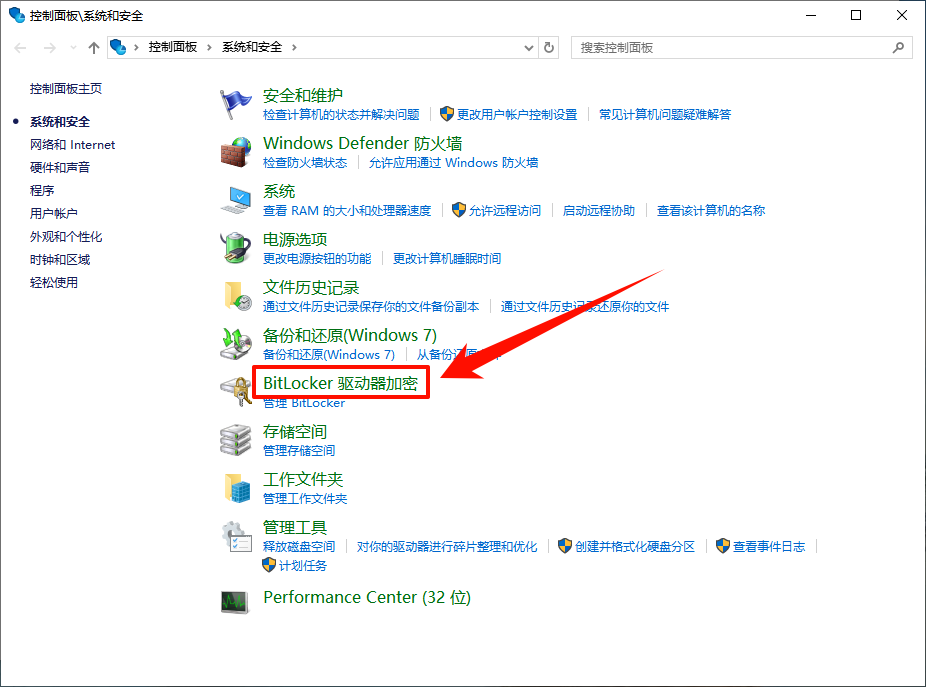Click the Administrative Tools gear checklist icon
Viewport: 926px width, 687px height.
click(x=236, y=536)
